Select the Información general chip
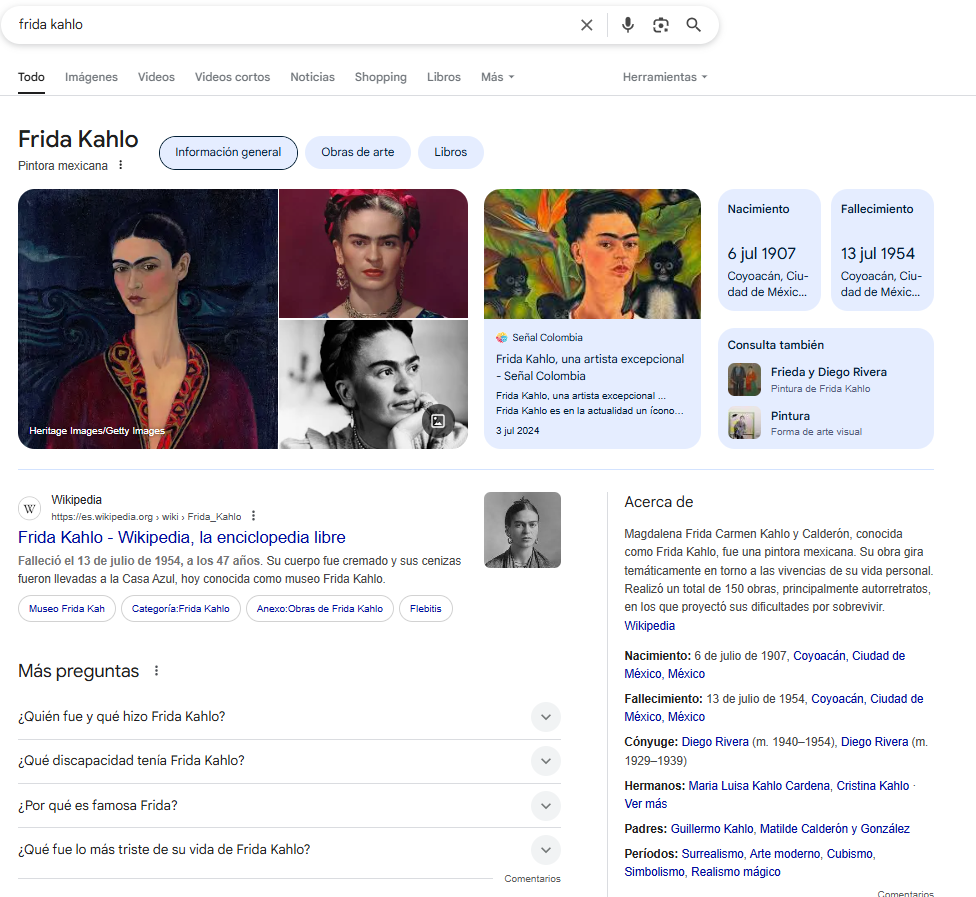The height and width of the screenshot is (897, 976). 228,153
